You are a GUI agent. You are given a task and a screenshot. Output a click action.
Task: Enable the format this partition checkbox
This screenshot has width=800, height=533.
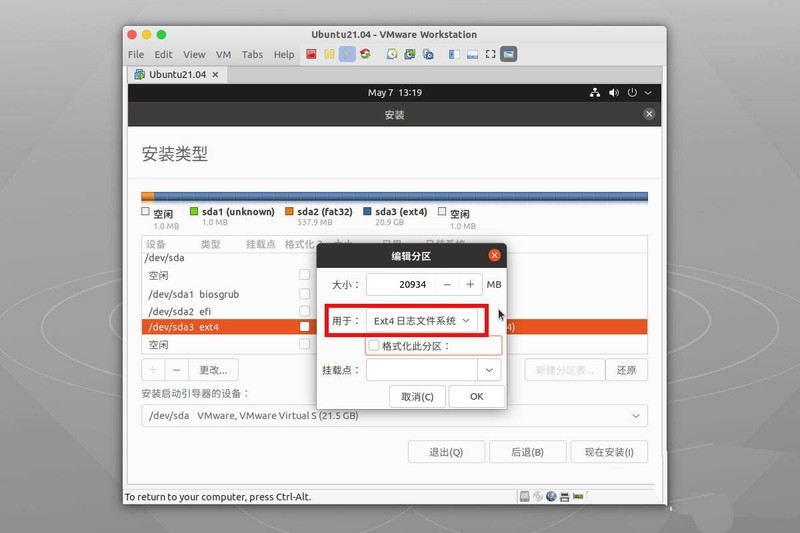pyautogui.click(x=374, y=346)
